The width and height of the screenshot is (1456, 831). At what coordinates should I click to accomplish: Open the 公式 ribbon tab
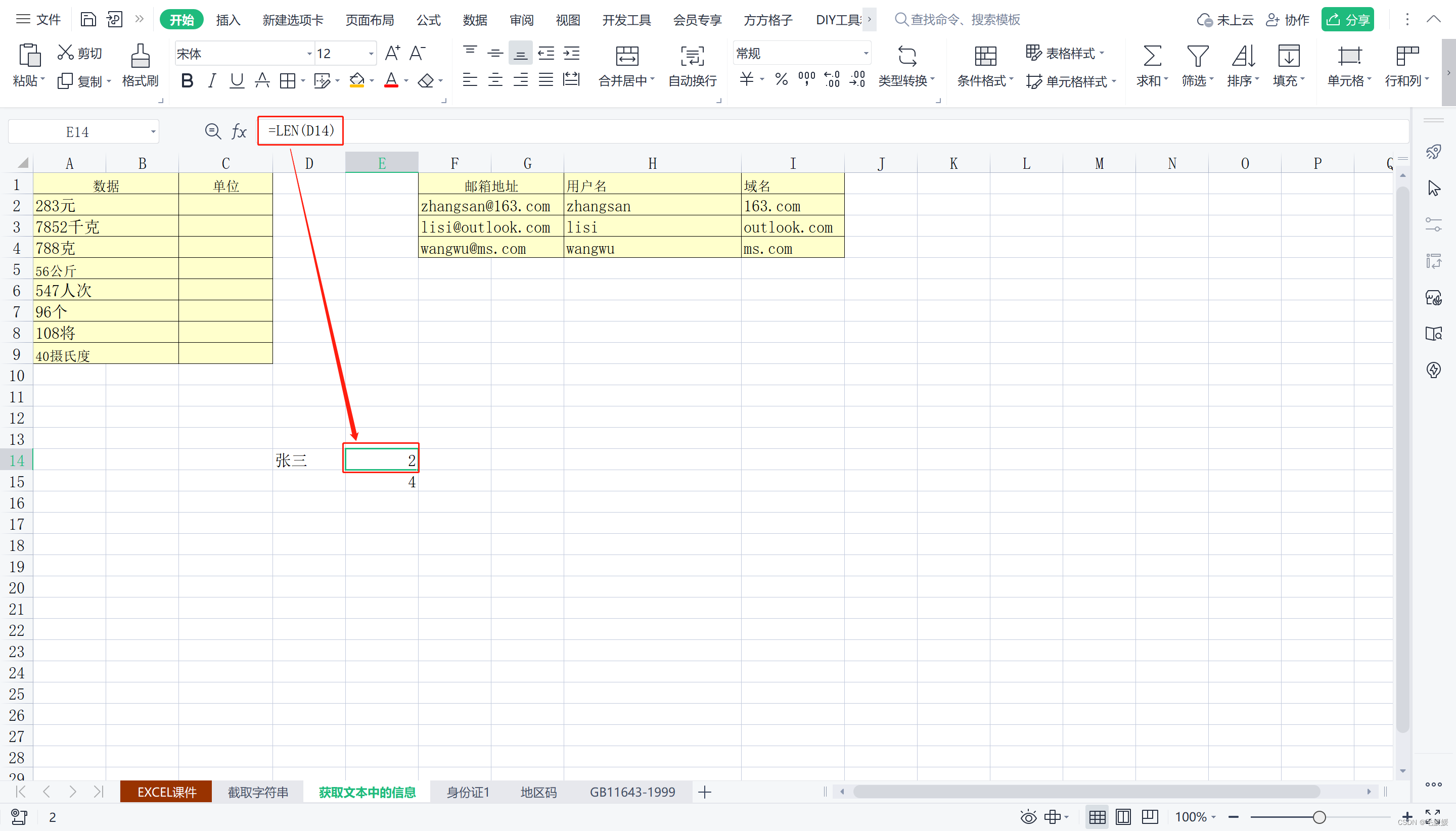click(x=428, y=20)
